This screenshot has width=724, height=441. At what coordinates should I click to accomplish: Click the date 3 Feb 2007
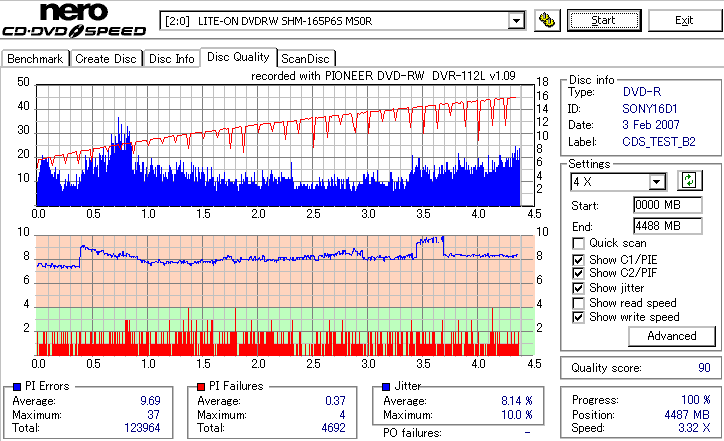(651, 125)
